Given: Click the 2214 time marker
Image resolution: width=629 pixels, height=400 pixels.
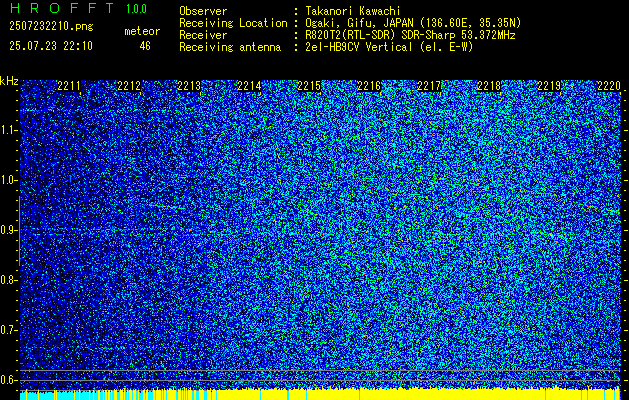Looking at the screenshot, I should coord(249,86).
